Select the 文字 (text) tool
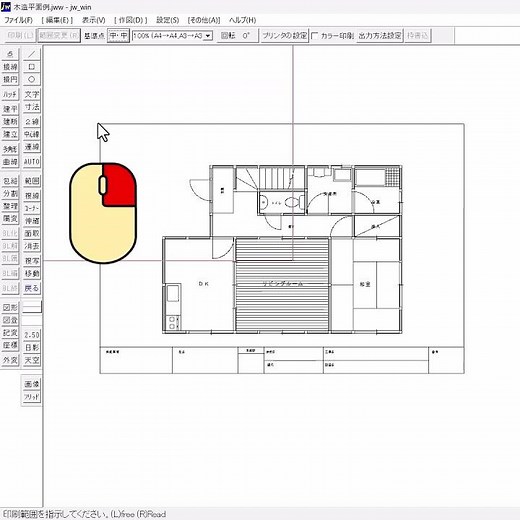 [x=32, y=94]
